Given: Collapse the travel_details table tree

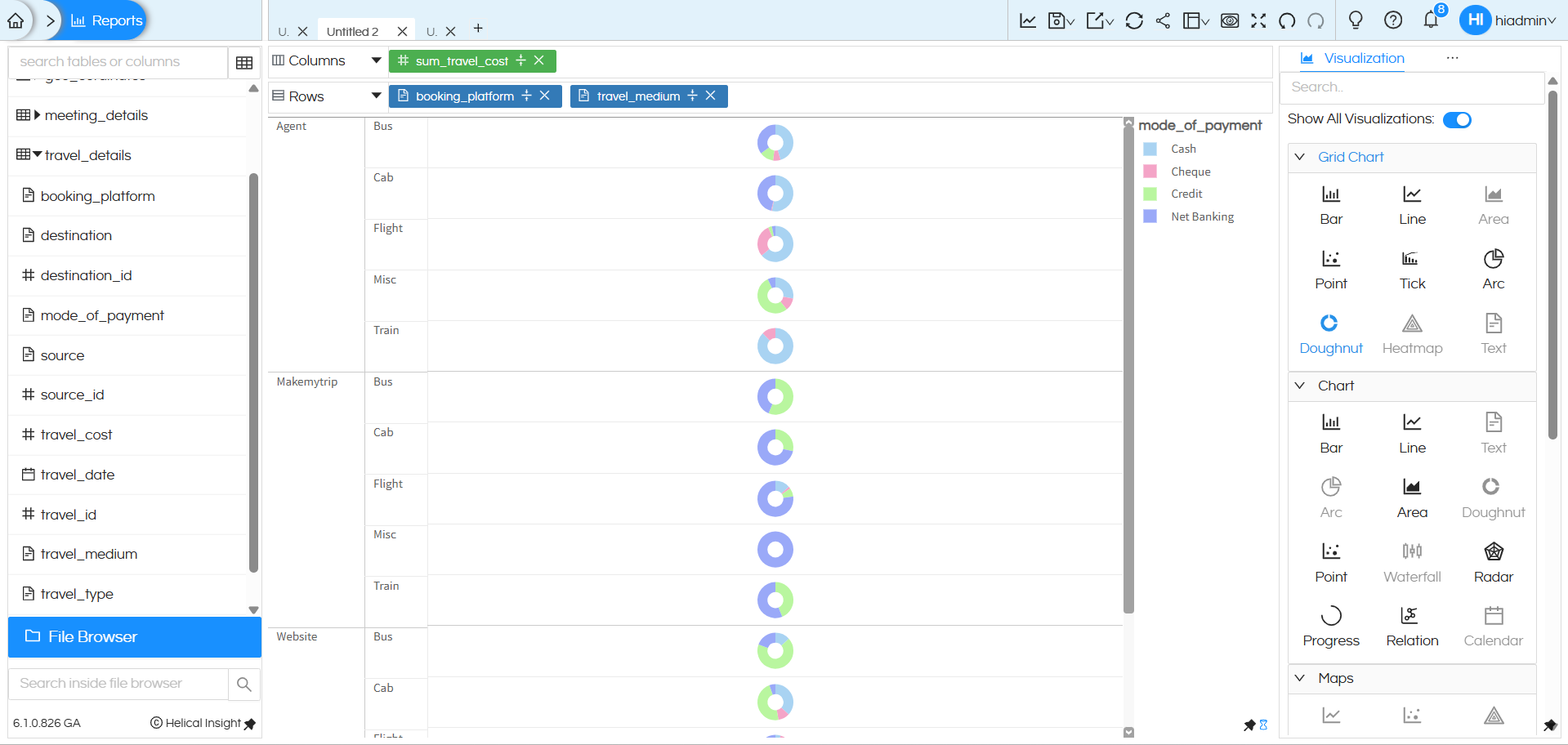Looking at the screenshot, I should point(38,154).
